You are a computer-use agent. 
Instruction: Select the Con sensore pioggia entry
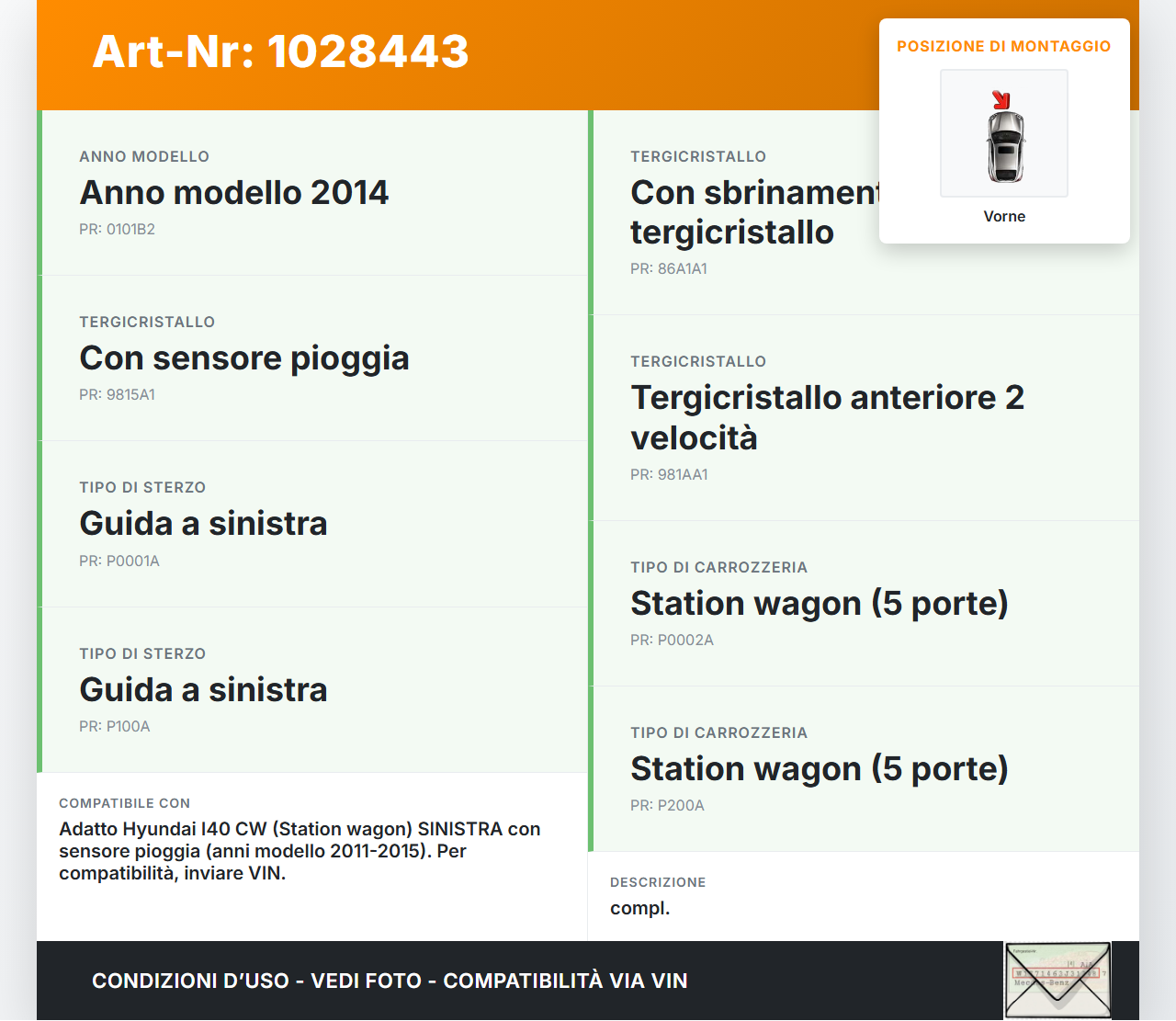coord(244,358)
